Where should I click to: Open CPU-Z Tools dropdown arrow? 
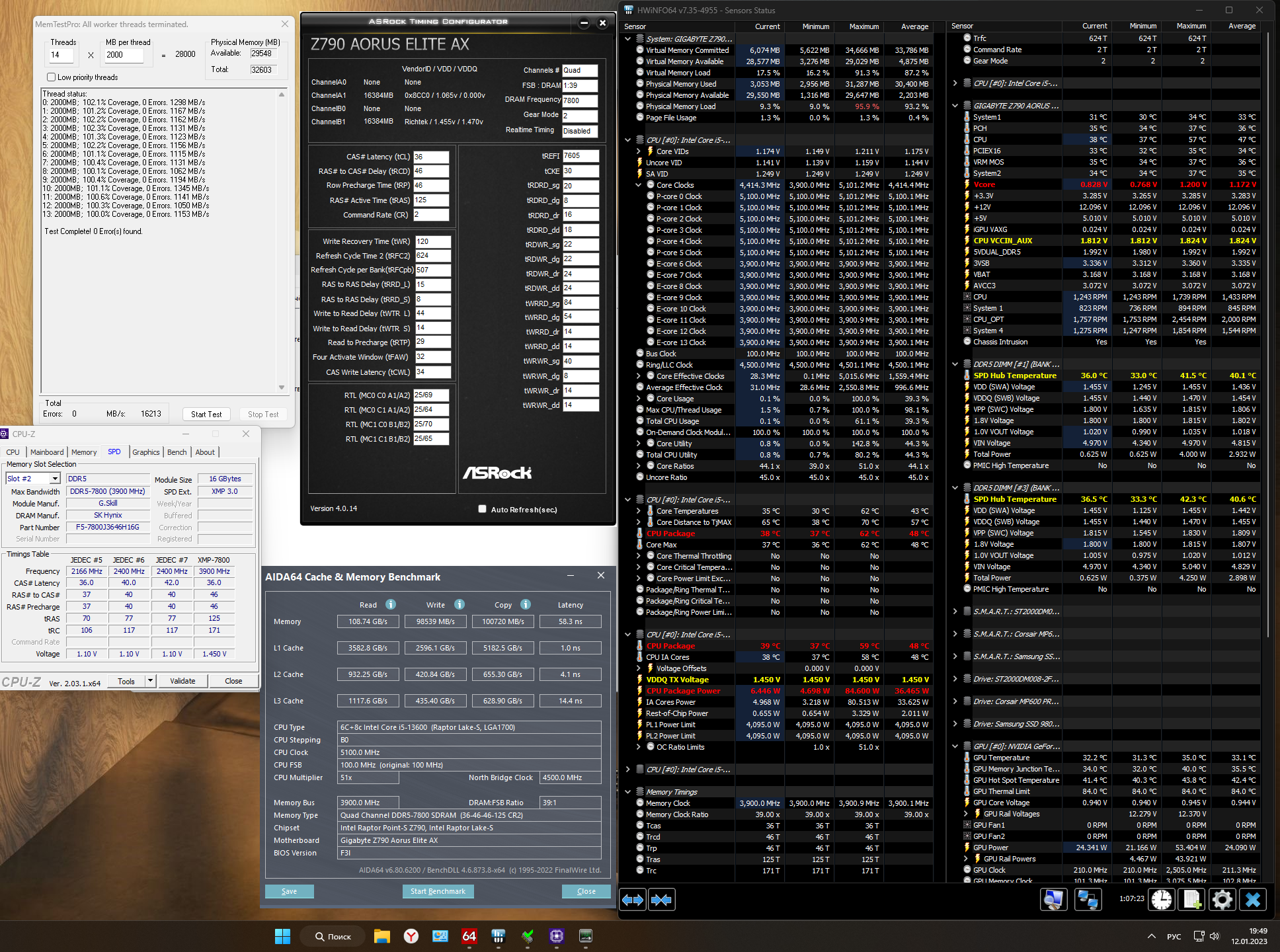click(x=150, y=681)
